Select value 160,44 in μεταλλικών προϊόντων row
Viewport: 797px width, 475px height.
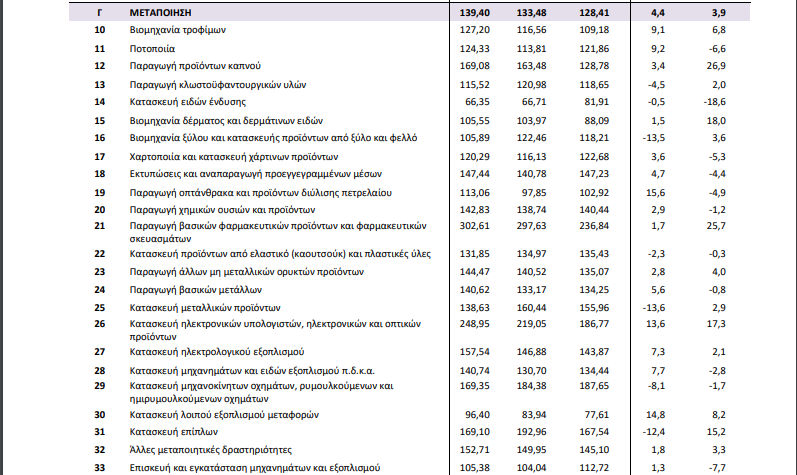pos(532,308)
